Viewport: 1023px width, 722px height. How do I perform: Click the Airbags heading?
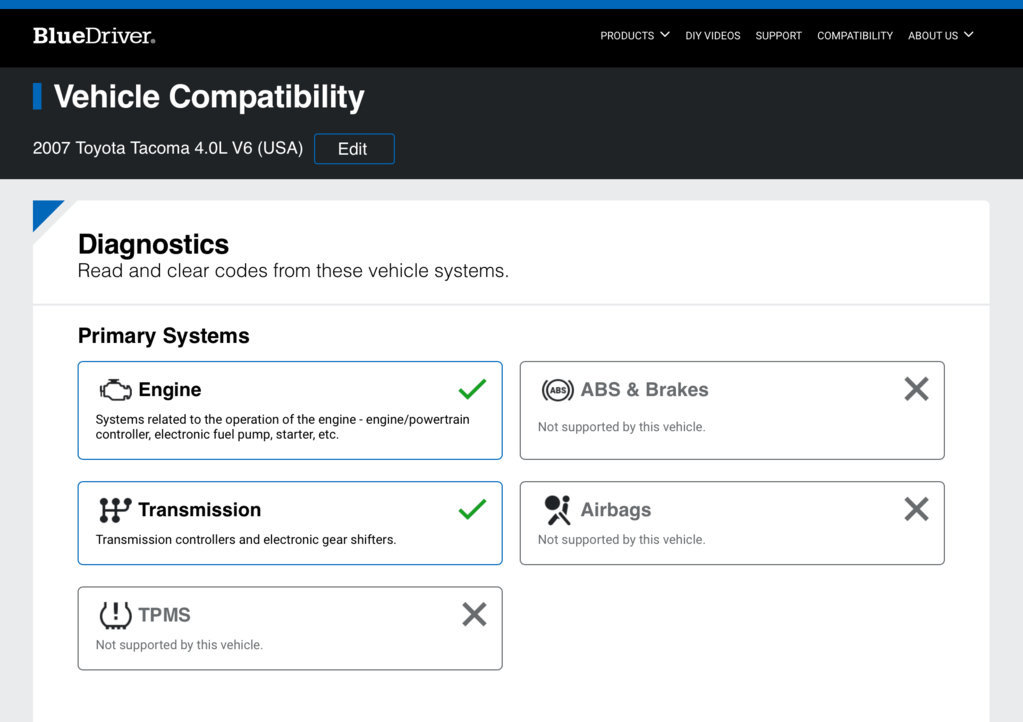(x=616, y=509)
